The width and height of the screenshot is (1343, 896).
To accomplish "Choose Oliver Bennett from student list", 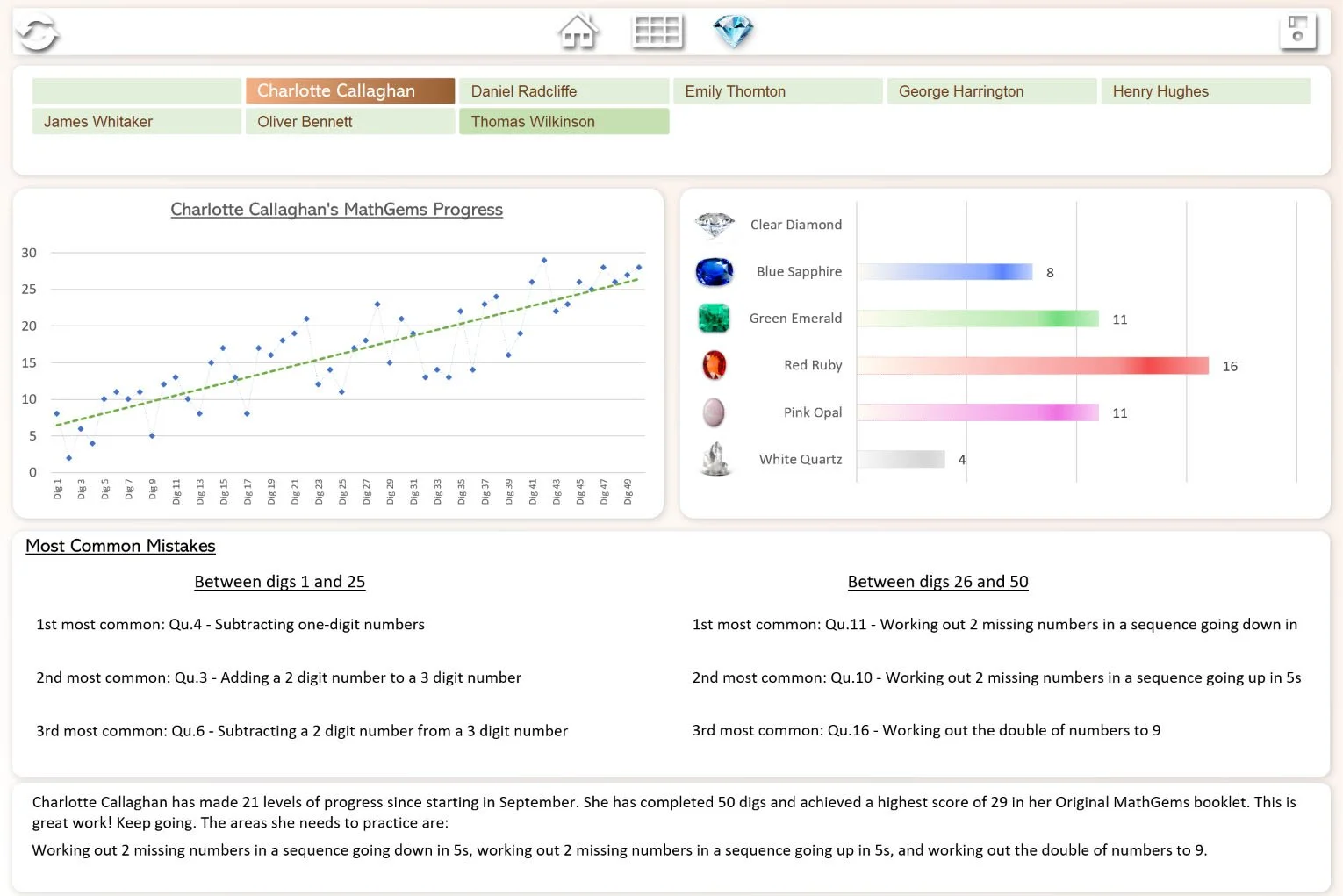I will (x=350, y=122).
